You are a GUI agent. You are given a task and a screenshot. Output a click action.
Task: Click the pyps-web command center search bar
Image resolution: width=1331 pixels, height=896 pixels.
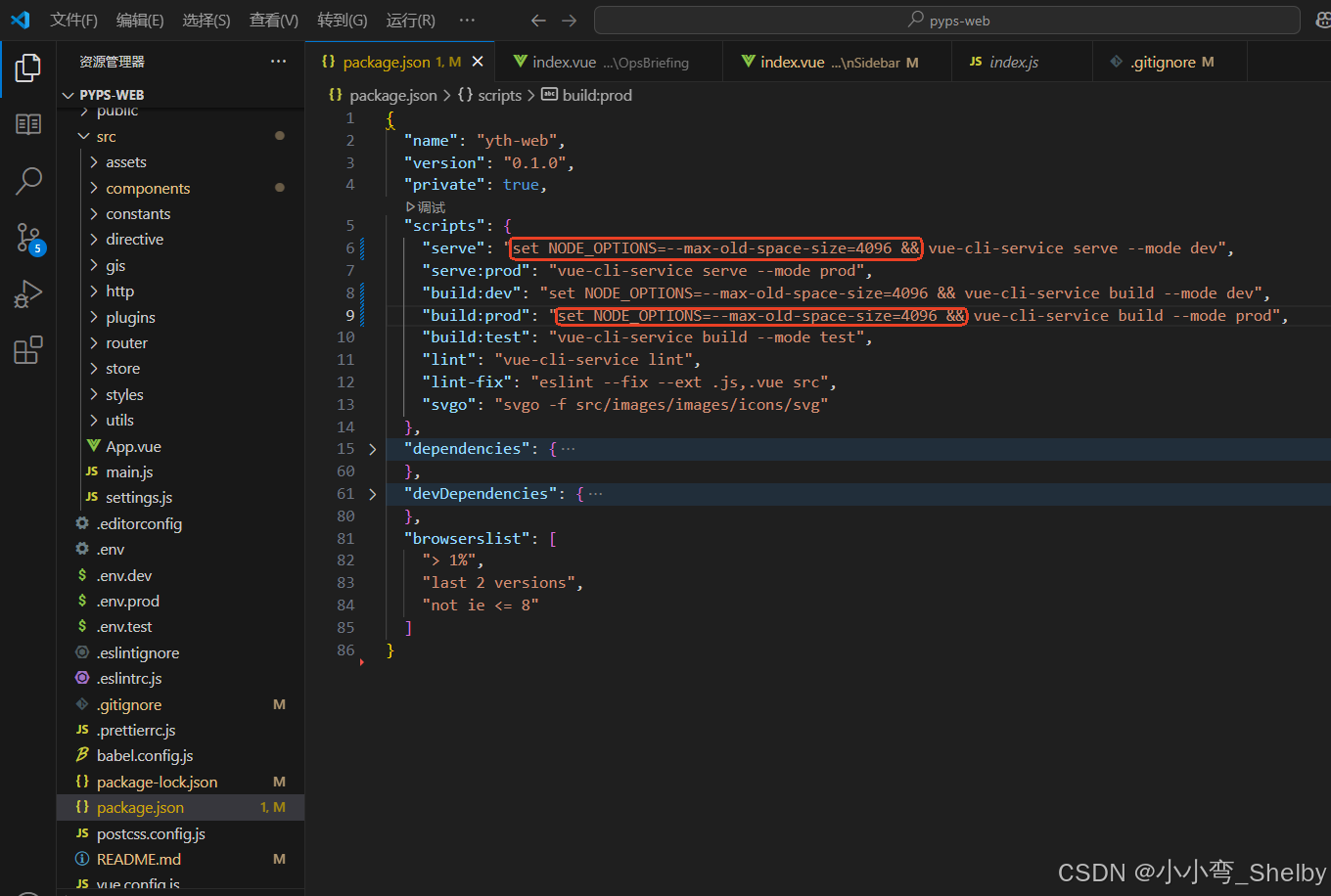click(x=947, y=20)
